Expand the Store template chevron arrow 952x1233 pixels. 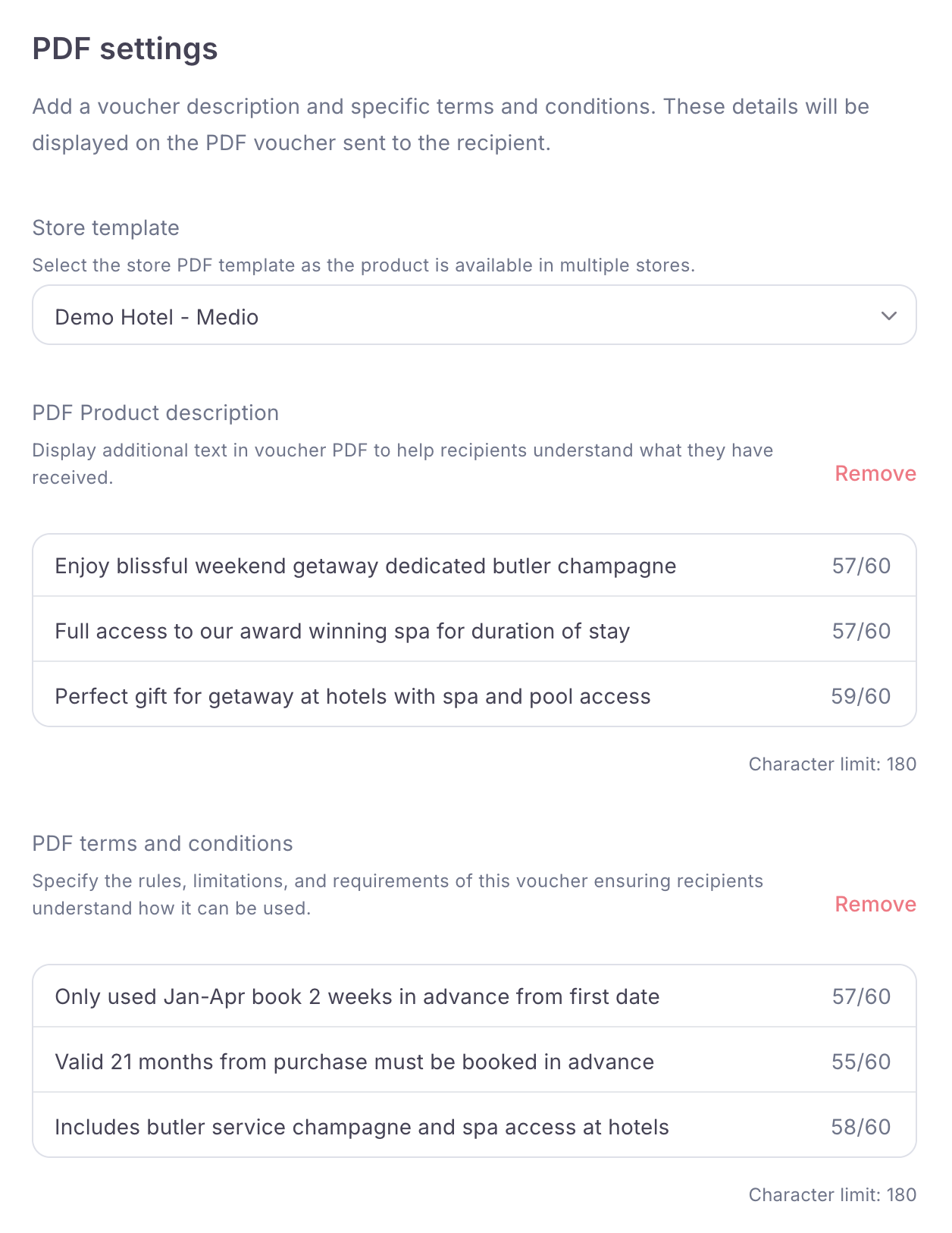tap(888, 315)
